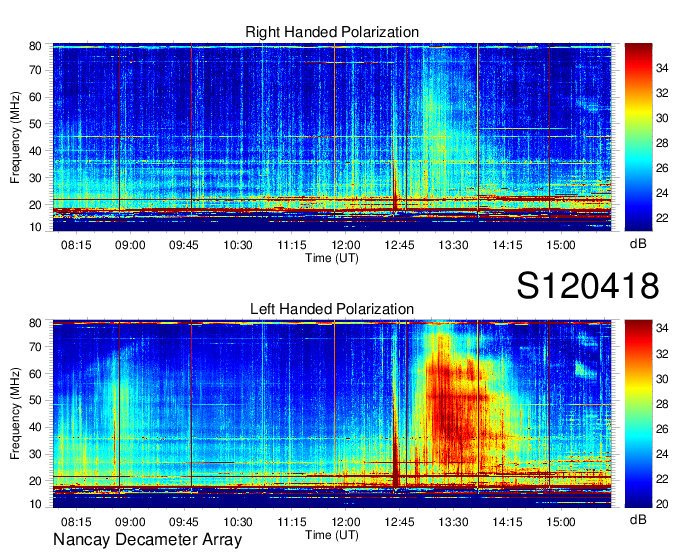Click 09:45 tick of the right-handed plot
Viewport: 680px width, 552px height.
tap(184, 245)
